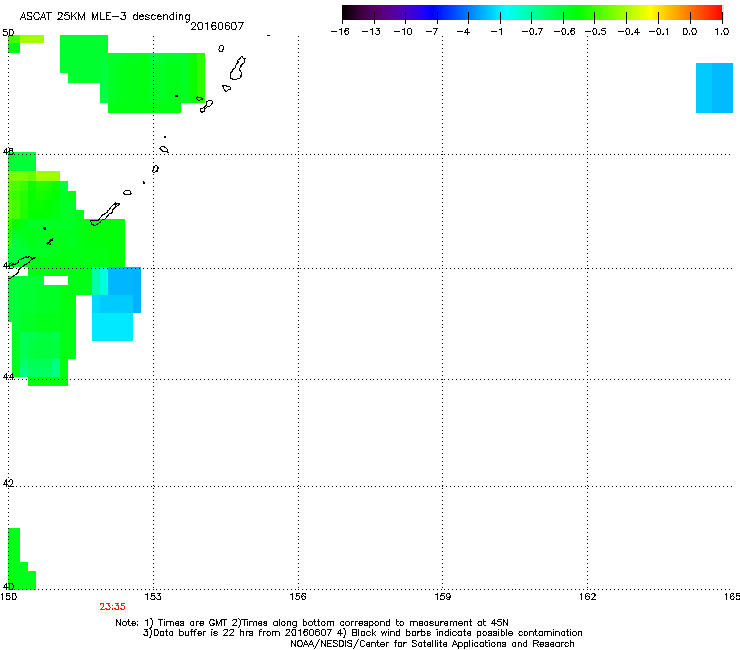Click the 159 longitude axis label
Viewport: 740px width, 650px height.
click(x=443, y=597)
